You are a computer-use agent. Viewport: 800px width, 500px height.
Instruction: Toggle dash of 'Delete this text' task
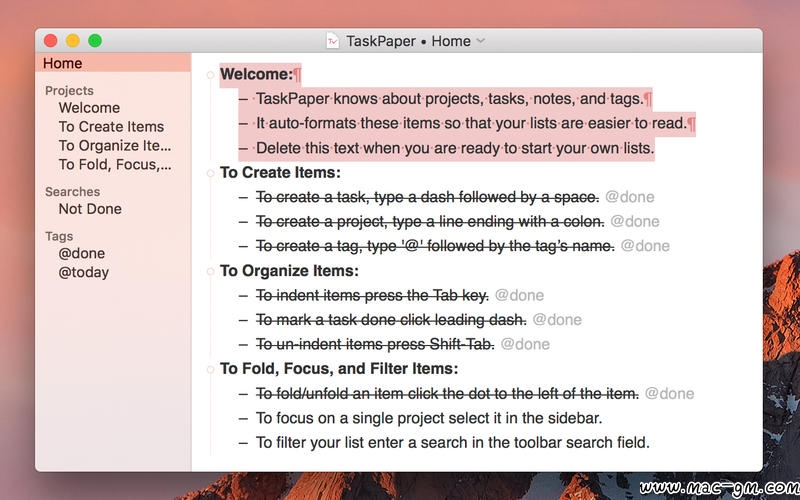(x=243, y=148)
